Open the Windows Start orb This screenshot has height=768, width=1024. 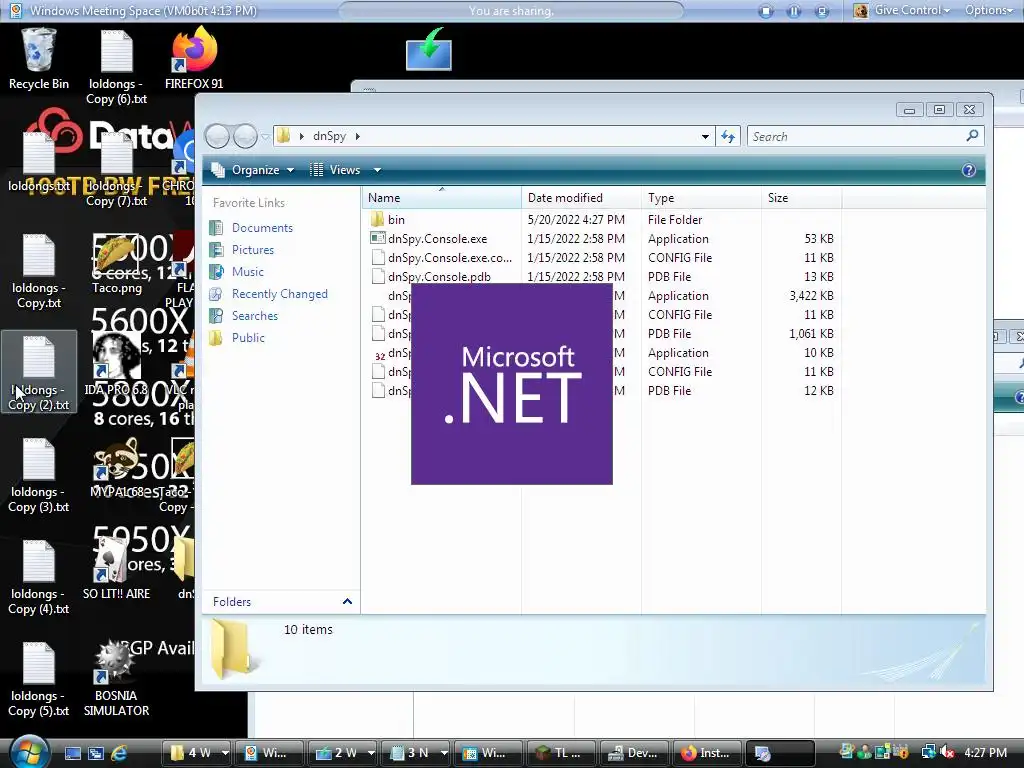click(x=29, y=752)
